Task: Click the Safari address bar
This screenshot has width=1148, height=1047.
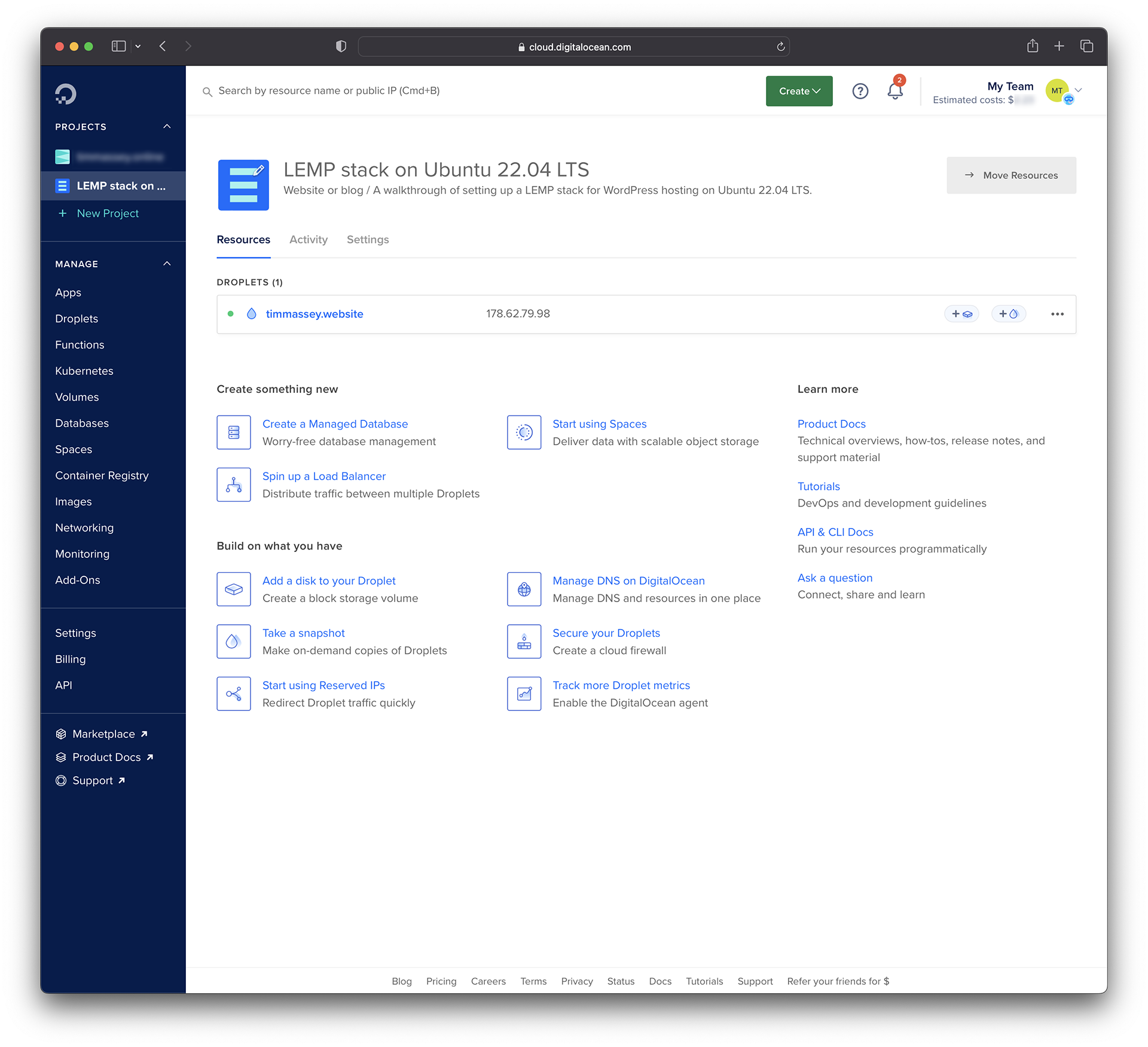Action: pyautogui.click(x=573, y=47)
